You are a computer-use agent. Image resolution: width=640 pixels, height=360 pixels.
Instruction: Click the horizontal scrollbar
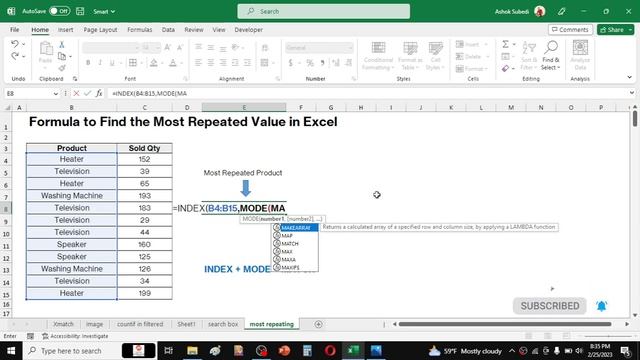(x=504, y=324)
